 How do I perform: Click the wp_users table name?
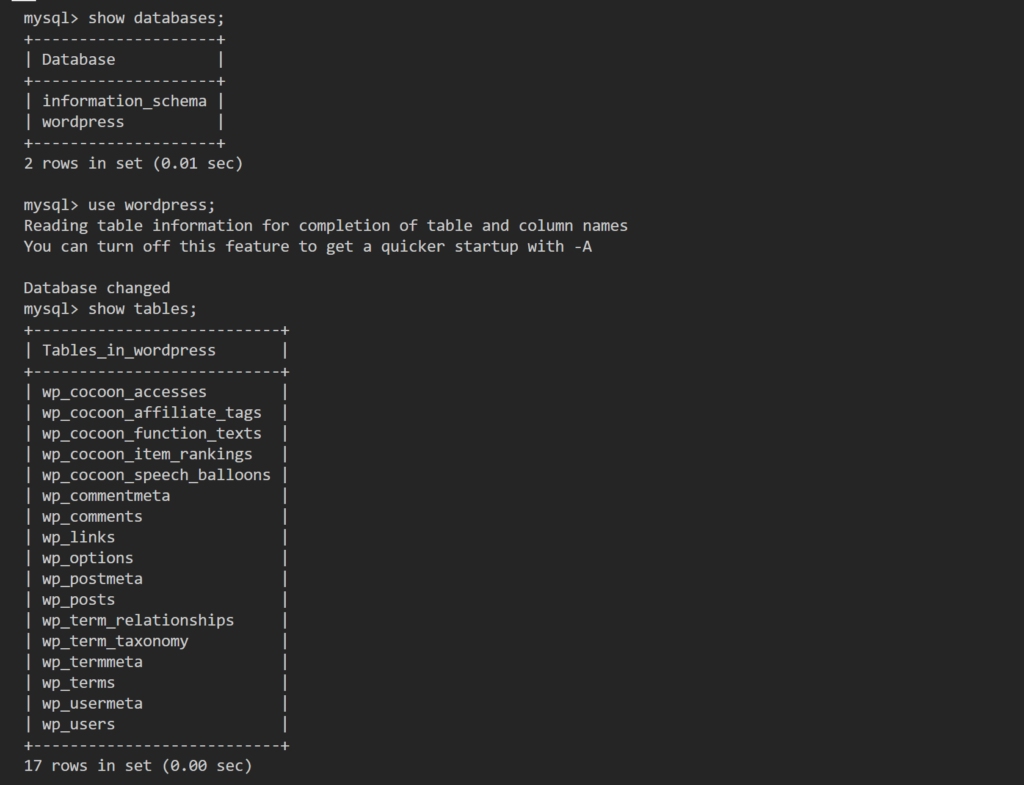[78, 725]
